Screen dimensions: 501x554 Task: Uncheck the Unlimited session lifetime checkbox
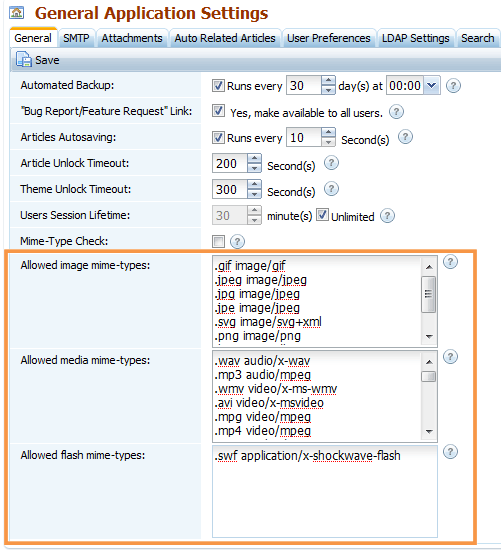coord(322,215)
